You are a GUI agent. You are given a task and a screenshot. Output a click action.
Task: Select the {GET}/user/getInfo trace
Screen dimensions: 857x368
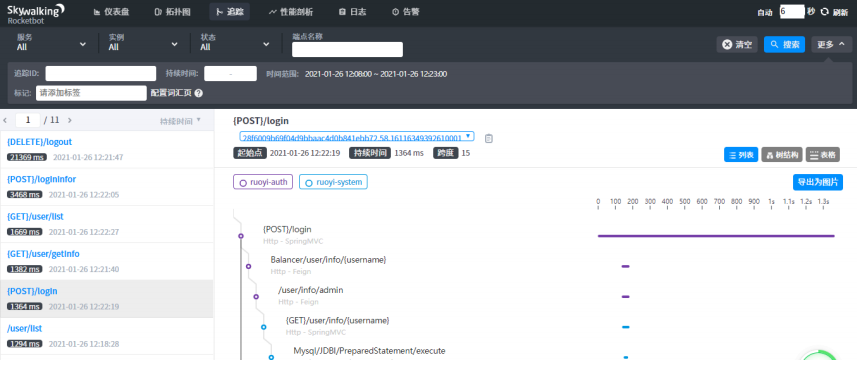click(107, 261)
